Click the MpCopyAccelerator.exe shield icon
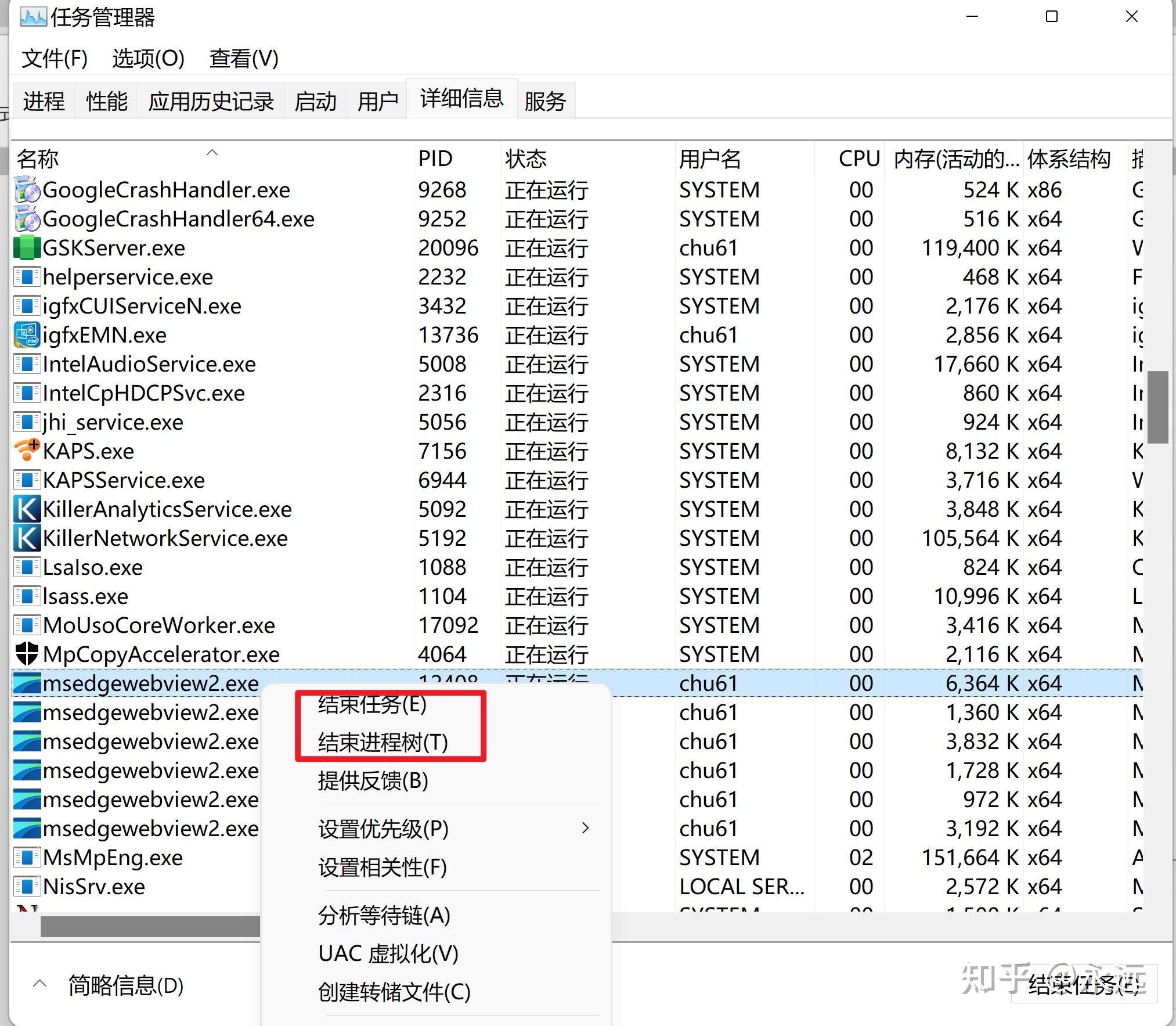 (27, 654)
